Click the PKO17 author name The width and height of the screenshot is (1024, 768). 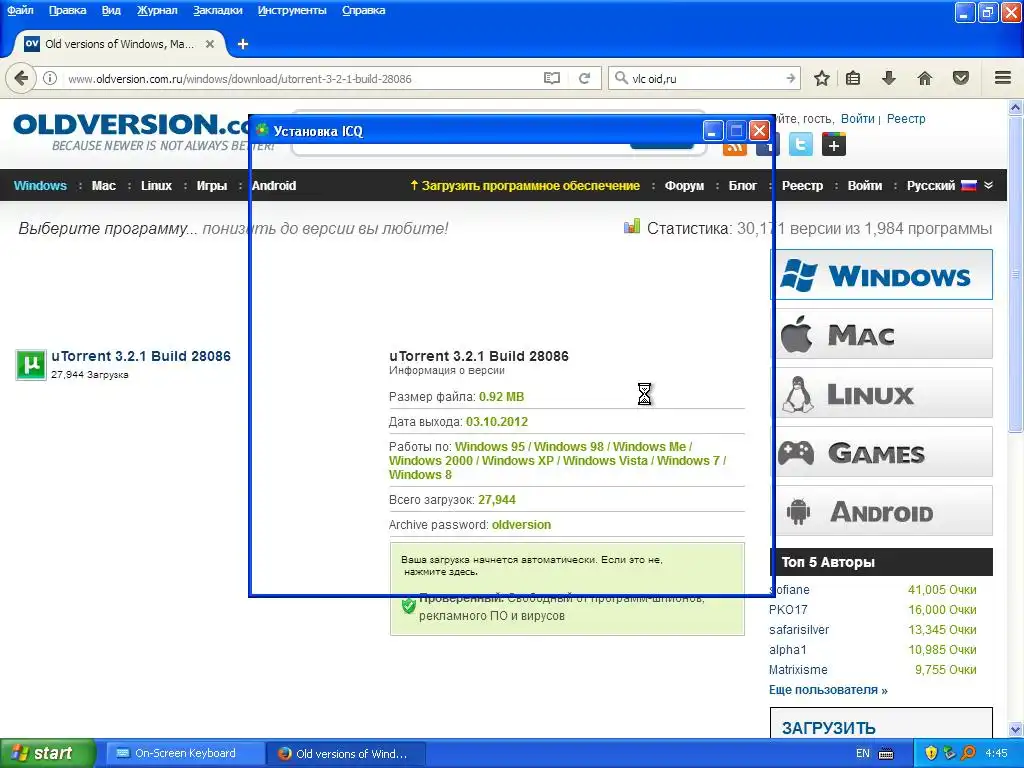click(x=788, y=609)
